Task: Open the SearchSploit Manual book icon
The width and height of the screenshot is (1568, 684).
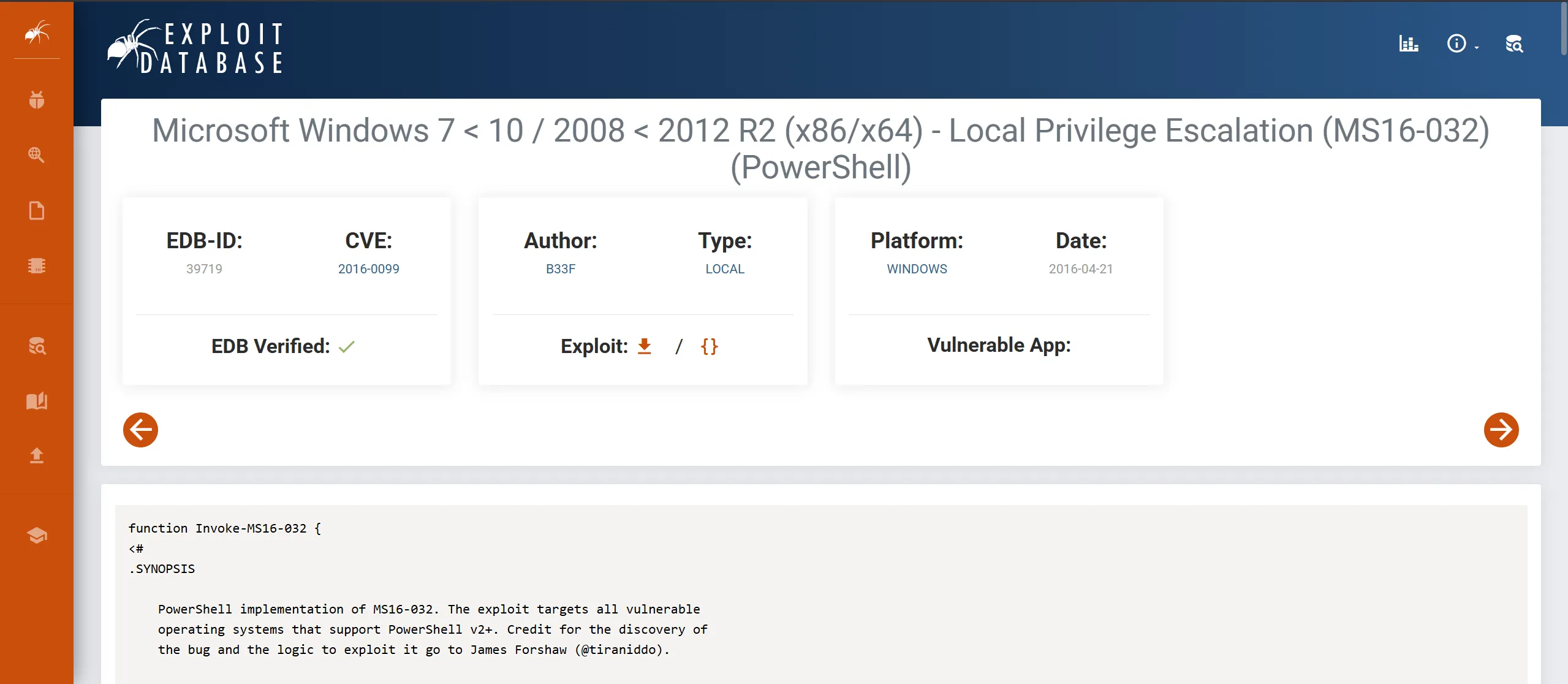Action: (x=37, y=401)
